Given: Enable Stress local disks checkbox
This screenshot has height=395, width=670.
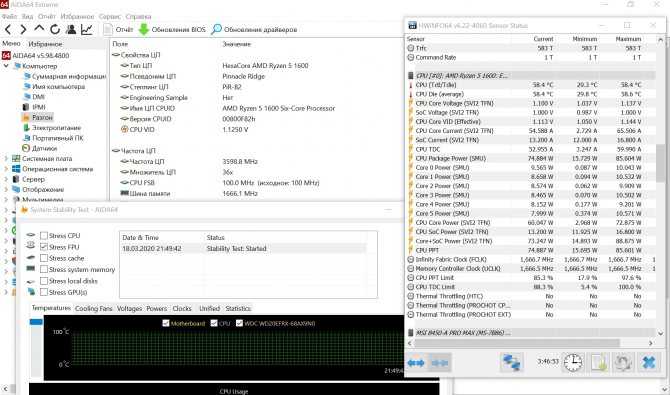Looking at the screenshot, I should point(44,281).
